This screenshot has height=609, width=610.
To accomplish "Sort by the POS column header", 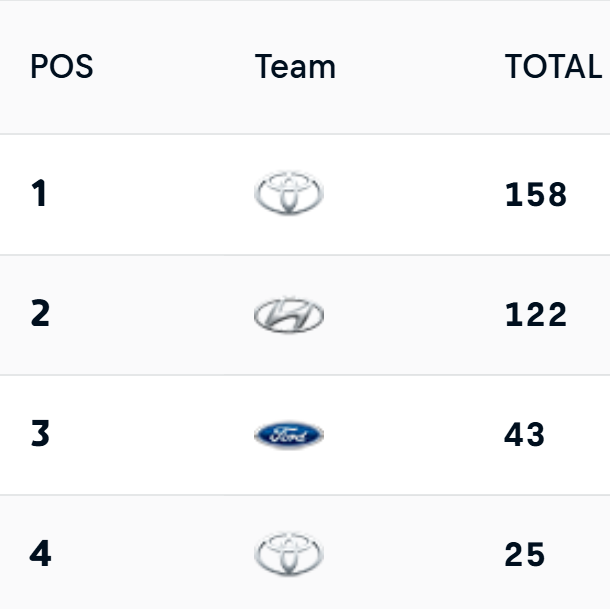I will (62, 67).
